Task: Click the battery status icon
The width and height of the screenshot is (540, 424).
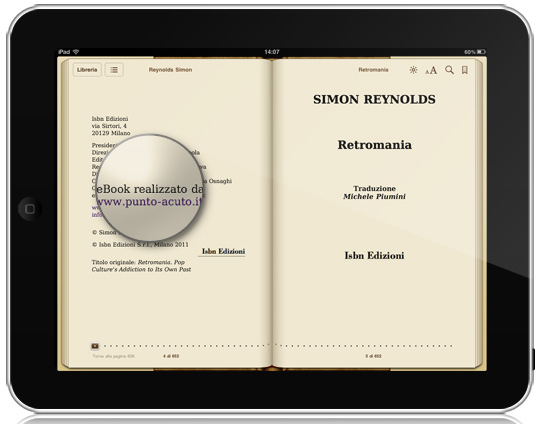Action: (x=481, y=52)
